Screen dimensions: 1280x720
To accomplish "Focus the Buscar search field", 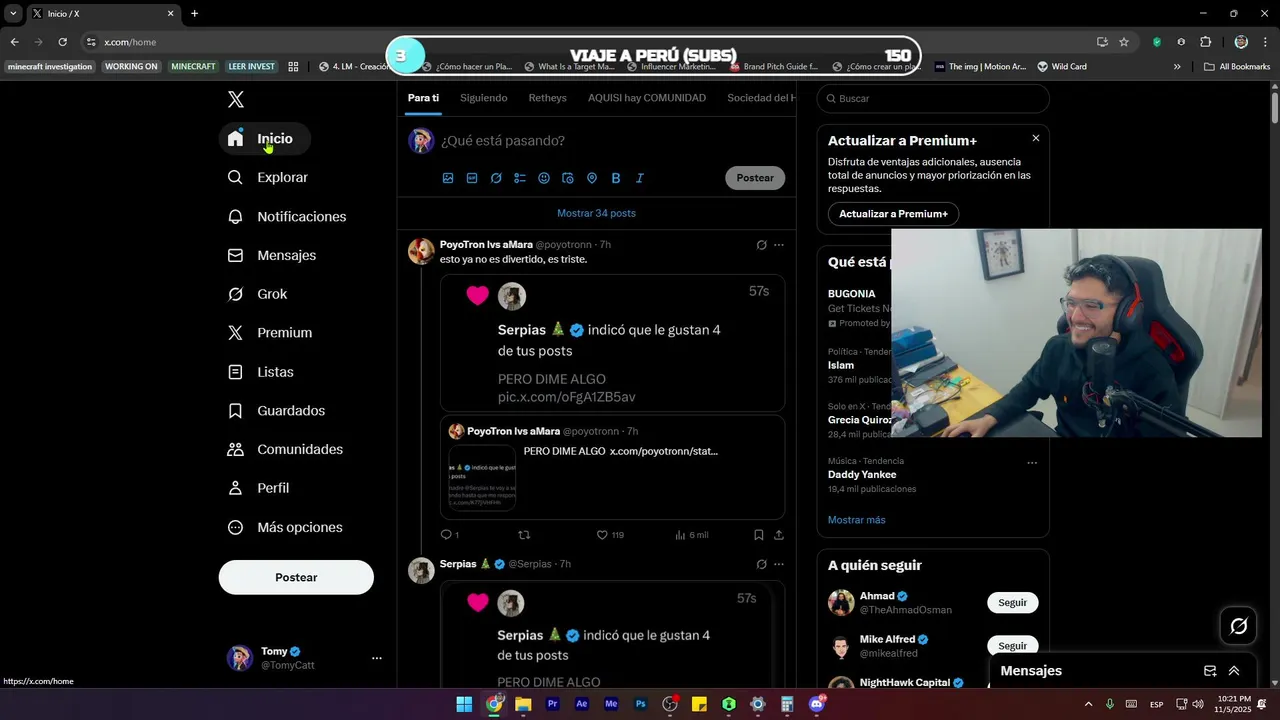I will 933,98.
